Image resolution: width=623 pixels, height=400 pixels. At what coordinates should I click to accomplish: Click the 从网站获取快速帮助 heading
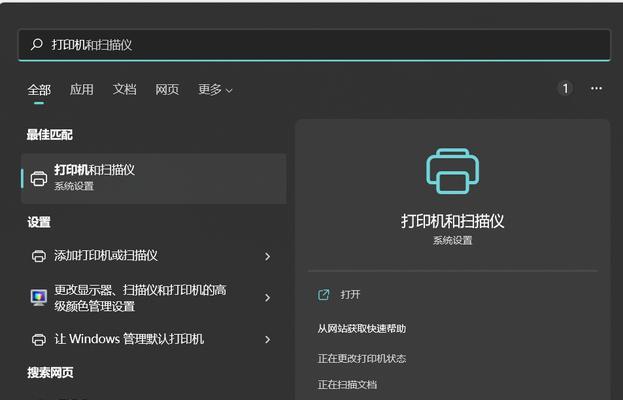tap(362, 329)
